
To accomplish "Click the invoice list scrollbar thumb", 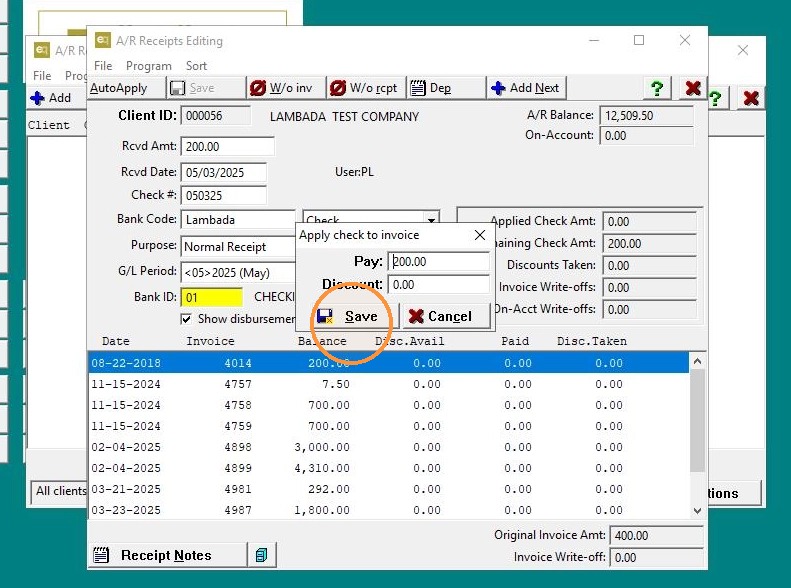I will point(697,421).
